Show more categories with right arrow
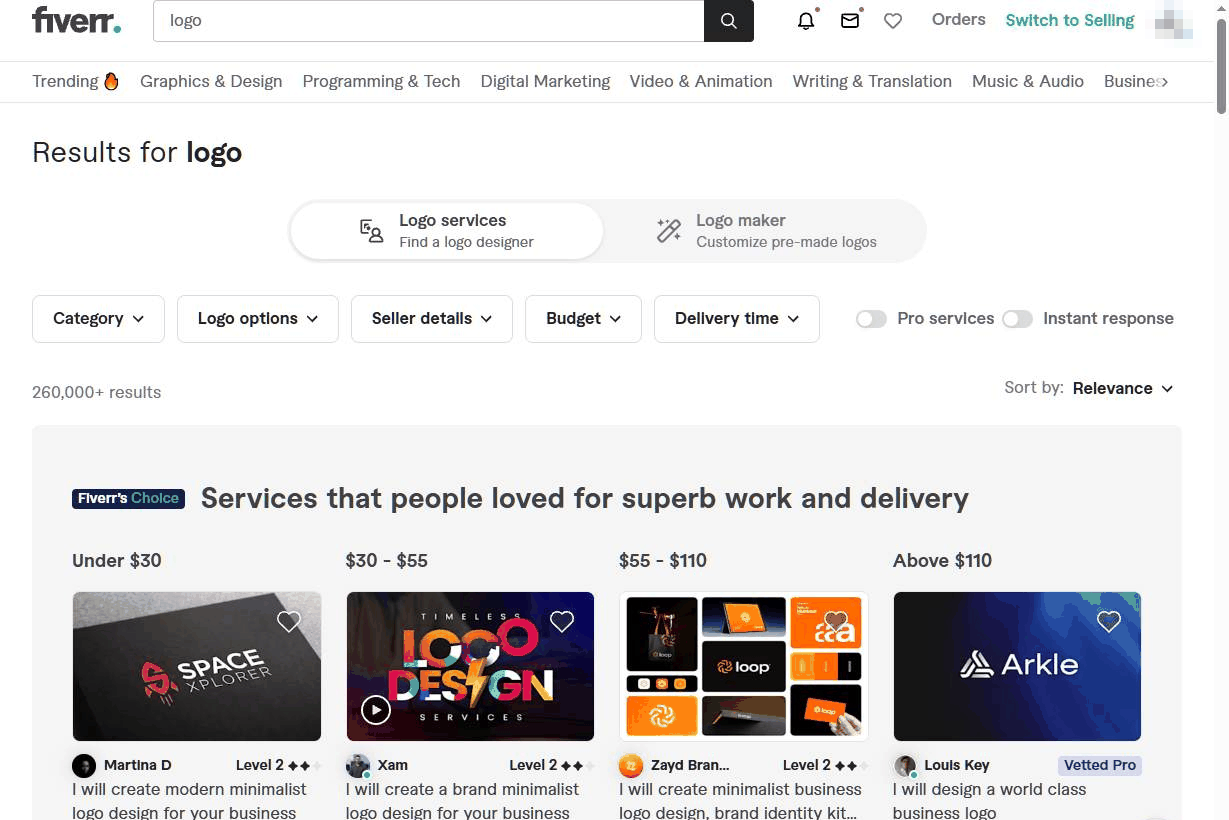This screenshot has width=1229, height=820. 1164,82
